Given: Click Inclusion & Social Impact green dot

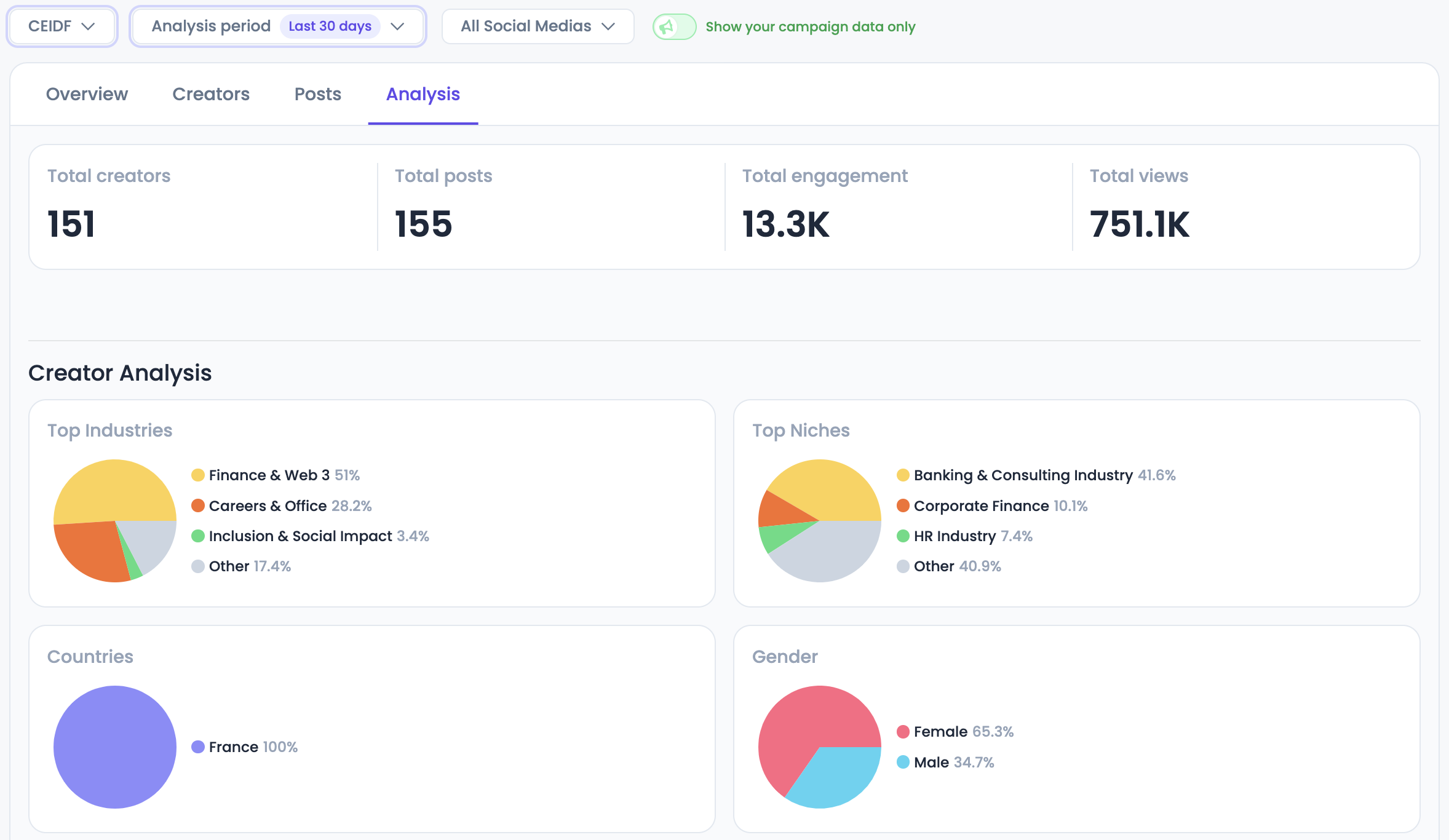Looking at the screenshot, I should point(198,536).
